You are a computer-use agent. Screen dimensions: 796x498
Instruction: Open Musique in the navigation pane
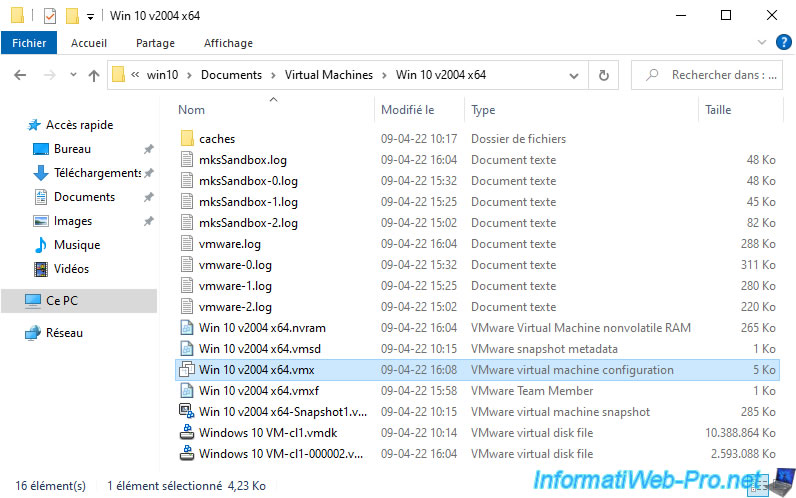click(77, 245)
